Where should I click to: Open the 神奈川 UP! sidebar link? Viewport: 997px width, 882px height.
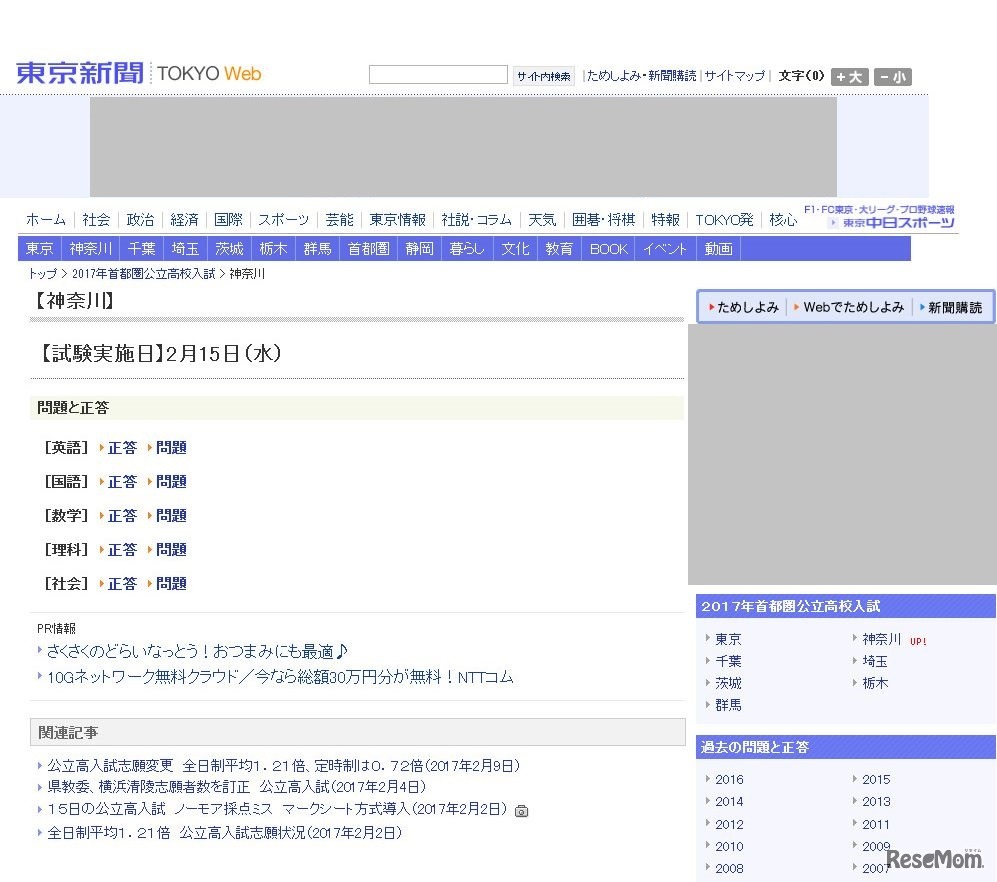pyautogui.click(x=884, y=638)
